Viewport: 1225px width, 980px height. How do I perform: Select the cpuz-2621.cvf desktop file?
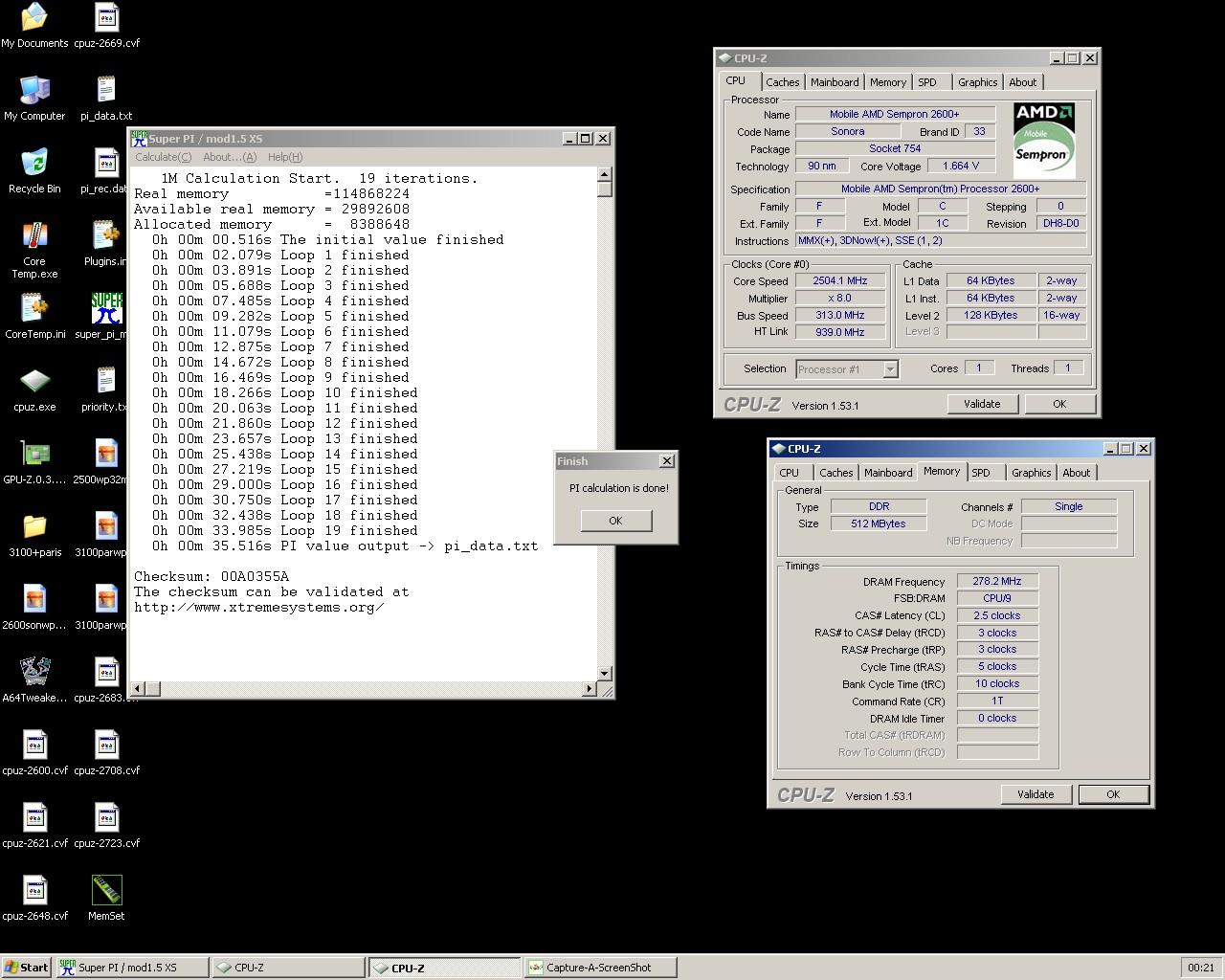[34, 826]
